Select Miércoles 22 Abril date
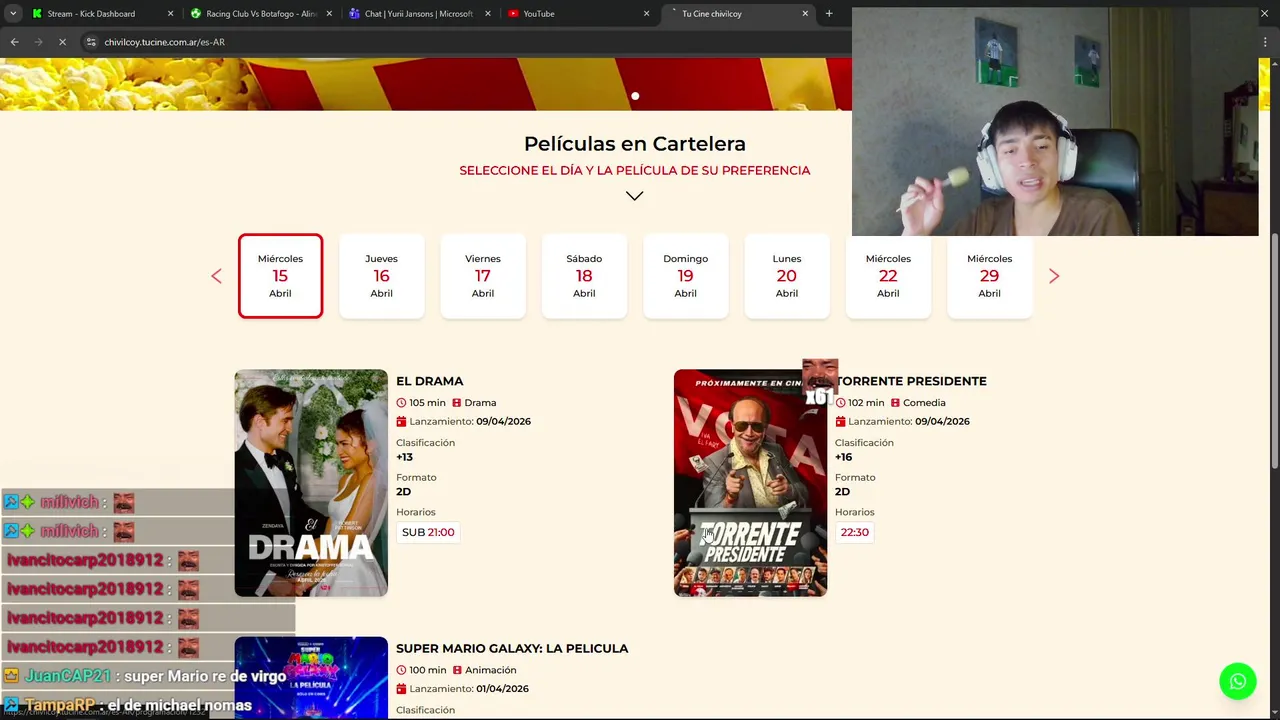 tap(888, 276)
